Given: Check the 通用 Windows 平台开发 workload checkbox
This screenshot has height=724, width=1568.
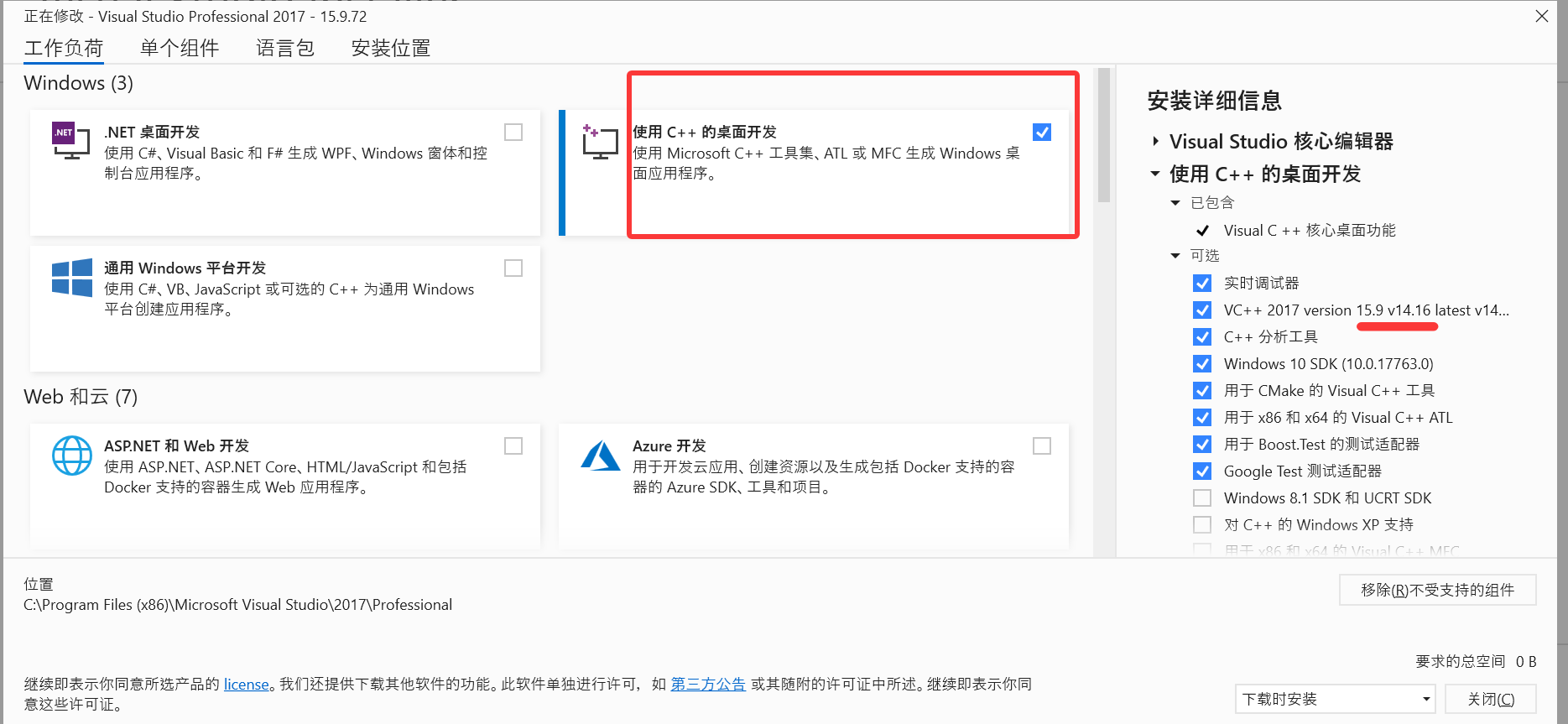Looking at the screenshot, I should pos(513,268).
